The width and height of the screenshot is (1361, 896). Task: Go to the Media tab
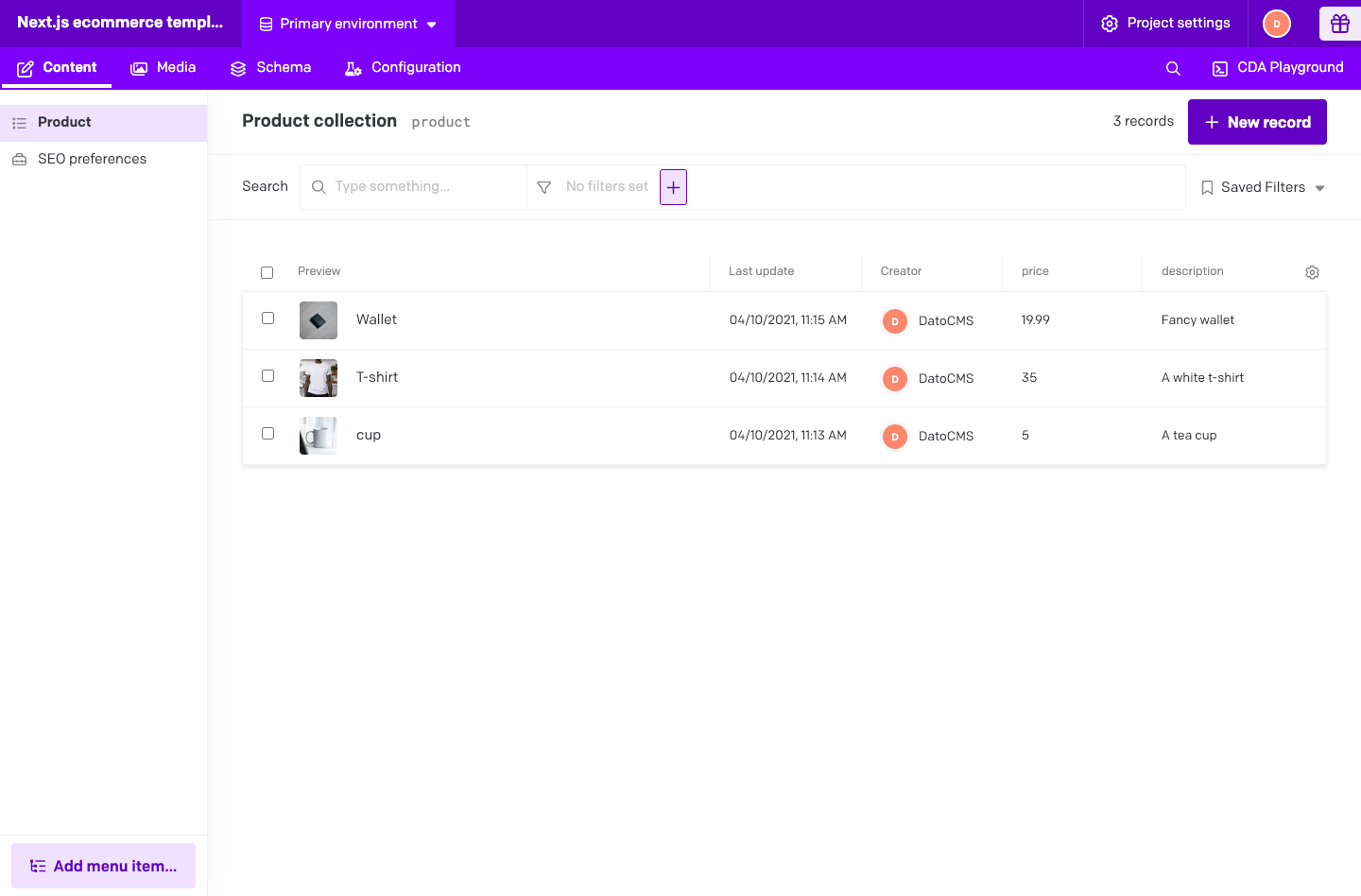(164, 68)
